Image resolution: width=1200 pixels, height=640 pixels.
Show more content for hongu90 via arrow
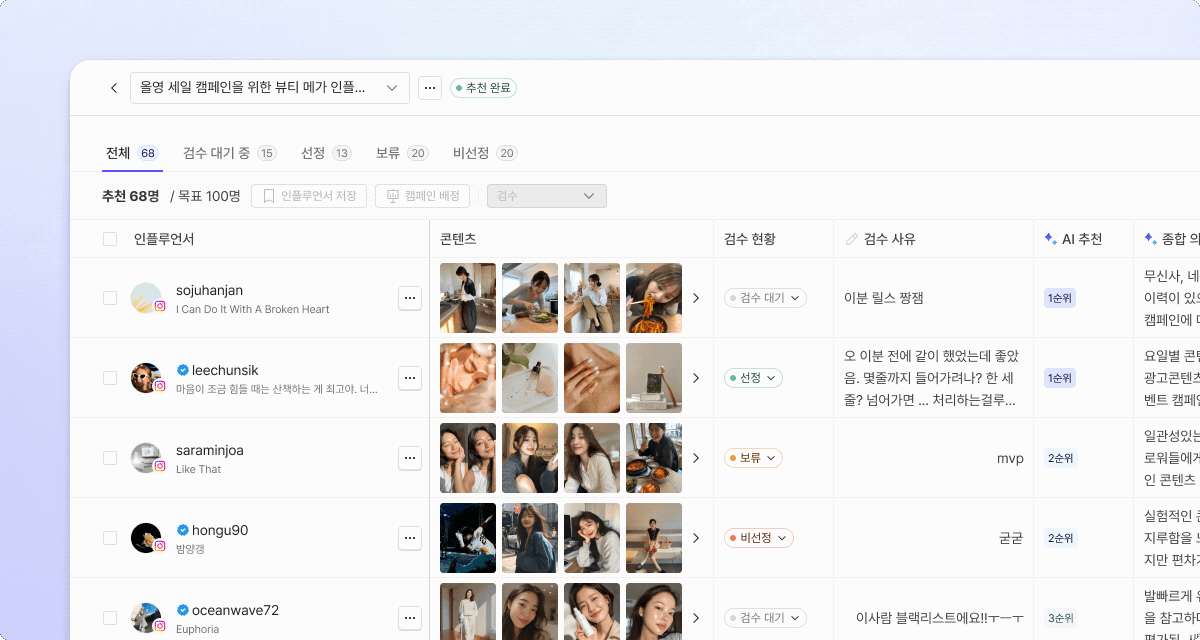pos(696,538)
